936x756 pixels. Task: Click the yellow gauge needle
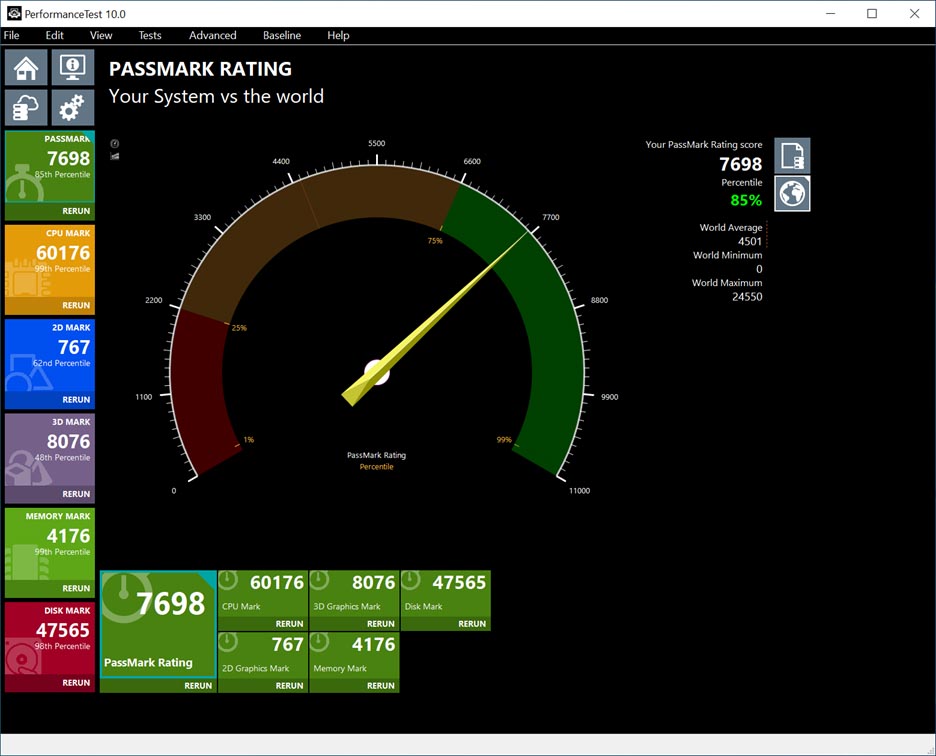click(435, 319)
